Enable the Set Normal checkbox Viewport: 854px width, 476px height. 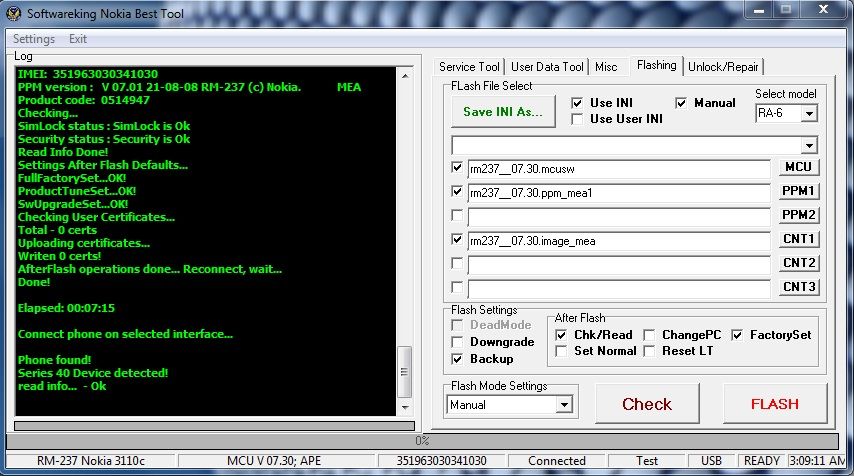click(561, 351)
